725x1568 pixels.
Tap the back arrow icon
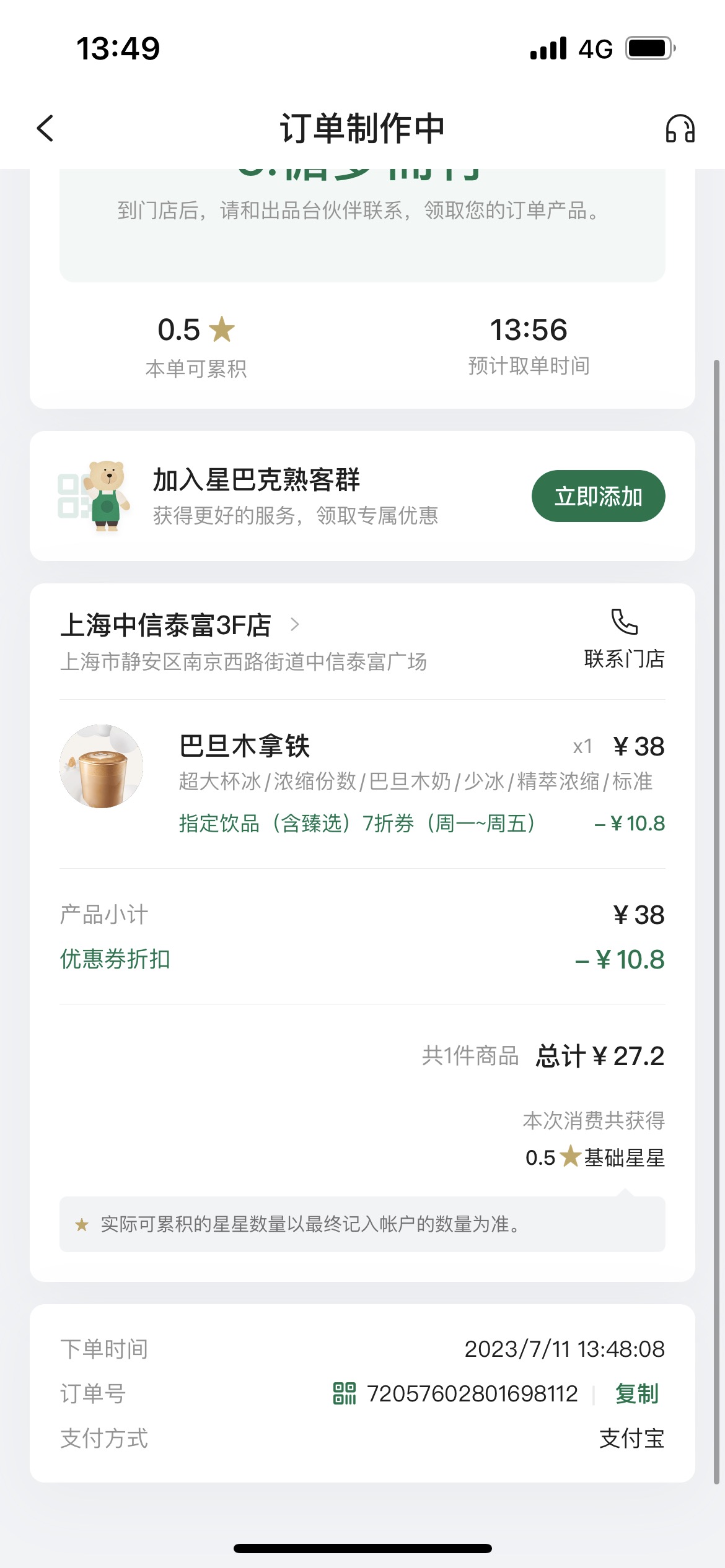pyautogui.click(x=45, y=128)
